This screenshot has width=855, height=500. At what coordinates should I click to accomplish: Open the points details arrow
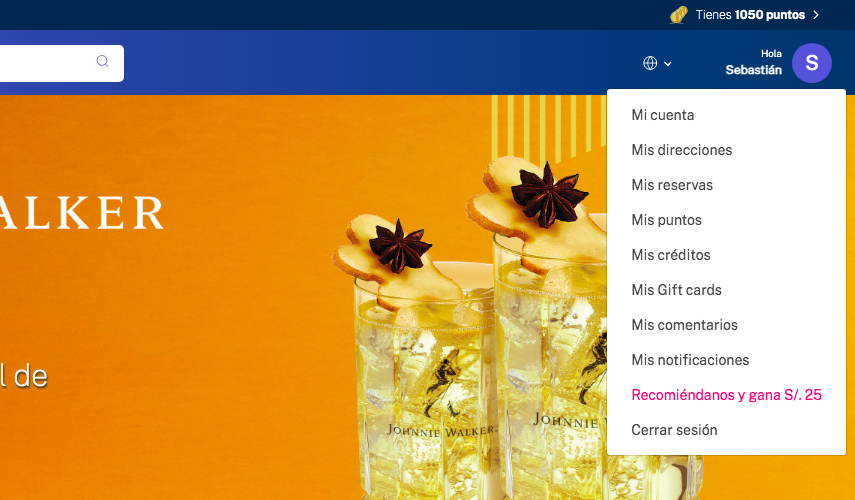click(816, 15)
